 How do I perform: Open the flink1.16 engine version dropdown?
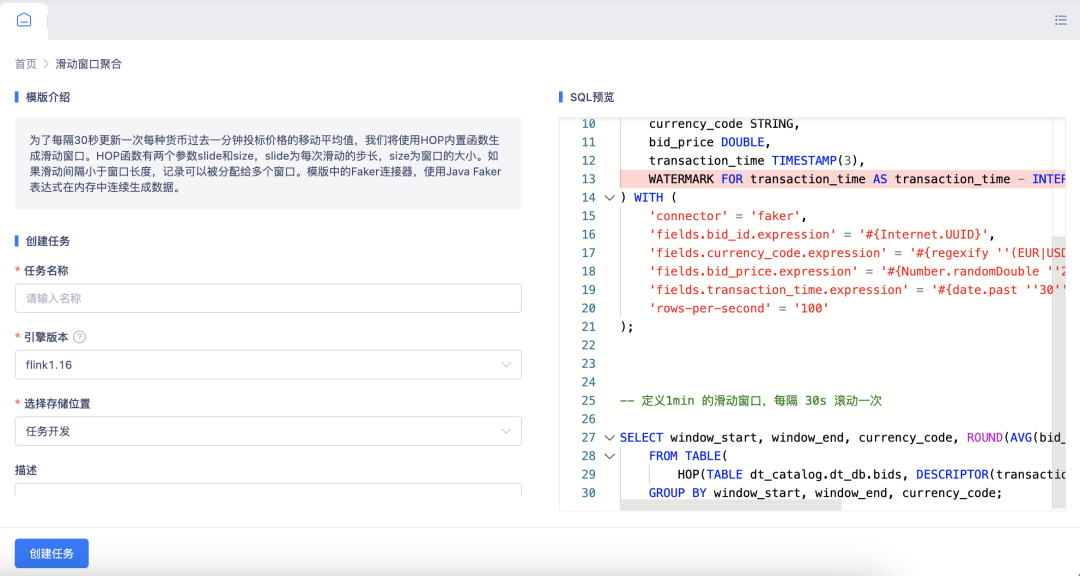(x=268, y=365)
